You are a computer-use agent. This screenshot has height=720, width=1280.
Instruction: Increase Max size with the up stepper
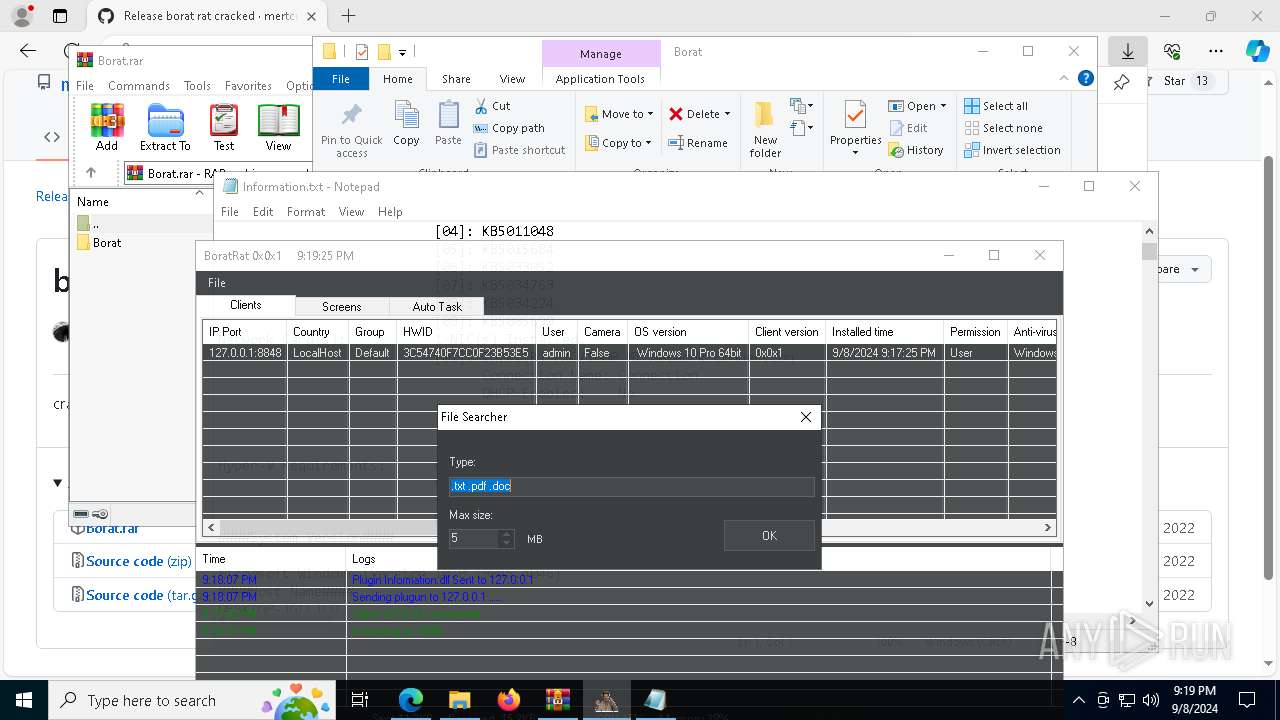click(506, 533)
